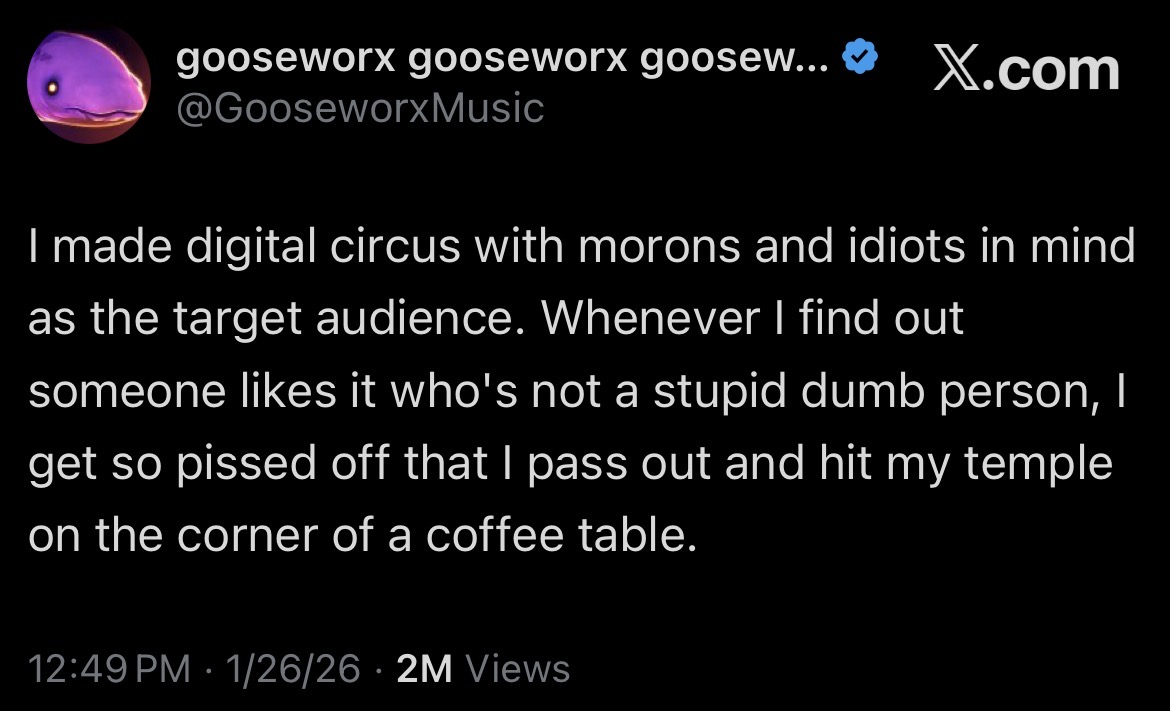
Task: Click the X logo glyph
Action: point(957,71)
